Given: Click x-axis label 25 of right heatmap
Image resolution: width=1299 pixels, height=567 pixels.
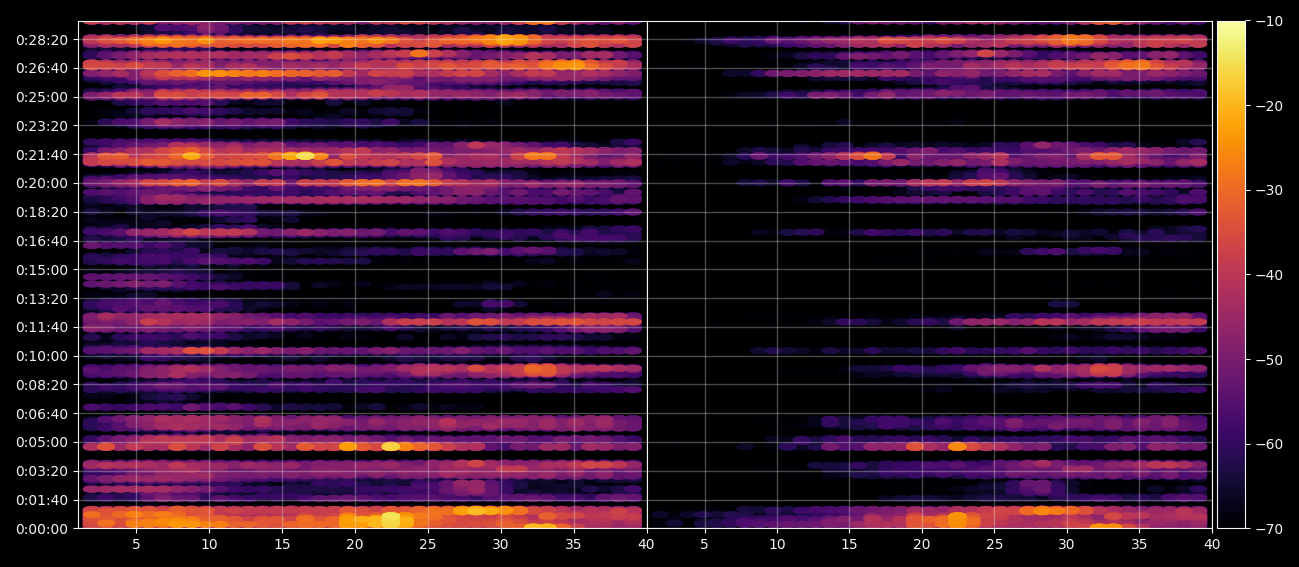Looking at the screenshot, I should 994,545.
